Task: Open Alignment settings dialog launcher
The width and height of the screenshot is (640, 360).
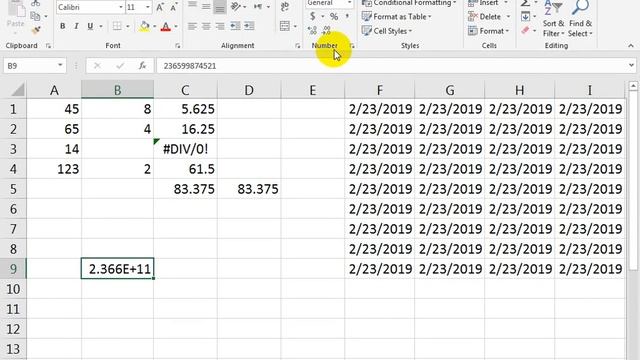Action: (298, 46)
